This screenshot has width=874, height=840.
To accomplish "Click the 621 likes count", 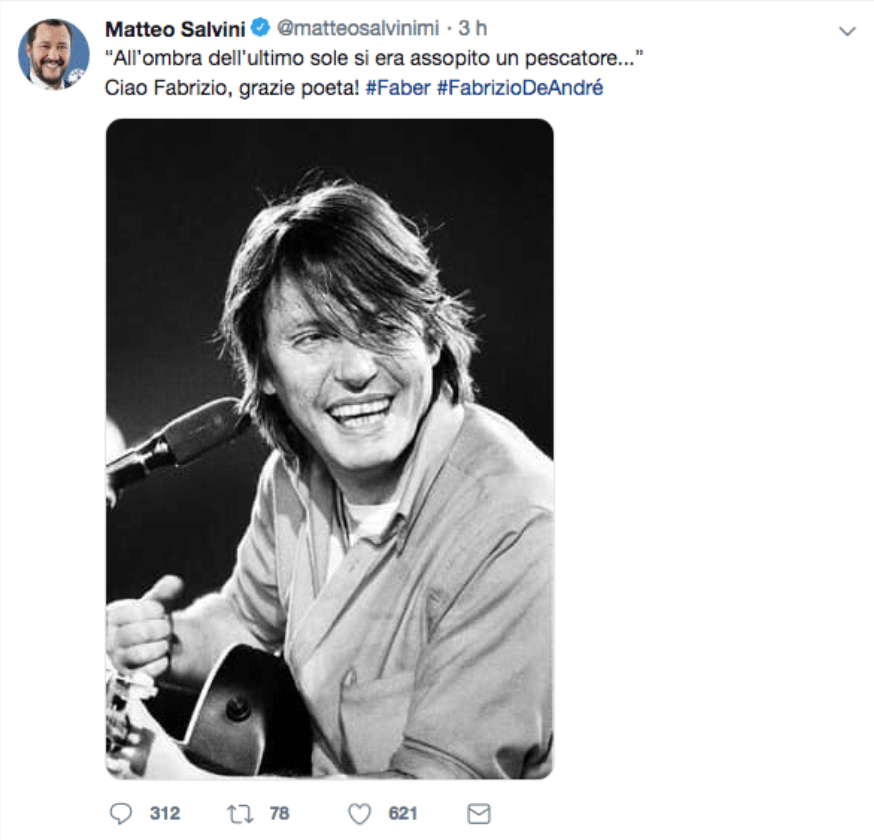I will pyautogui.click(x=403, y=813).
